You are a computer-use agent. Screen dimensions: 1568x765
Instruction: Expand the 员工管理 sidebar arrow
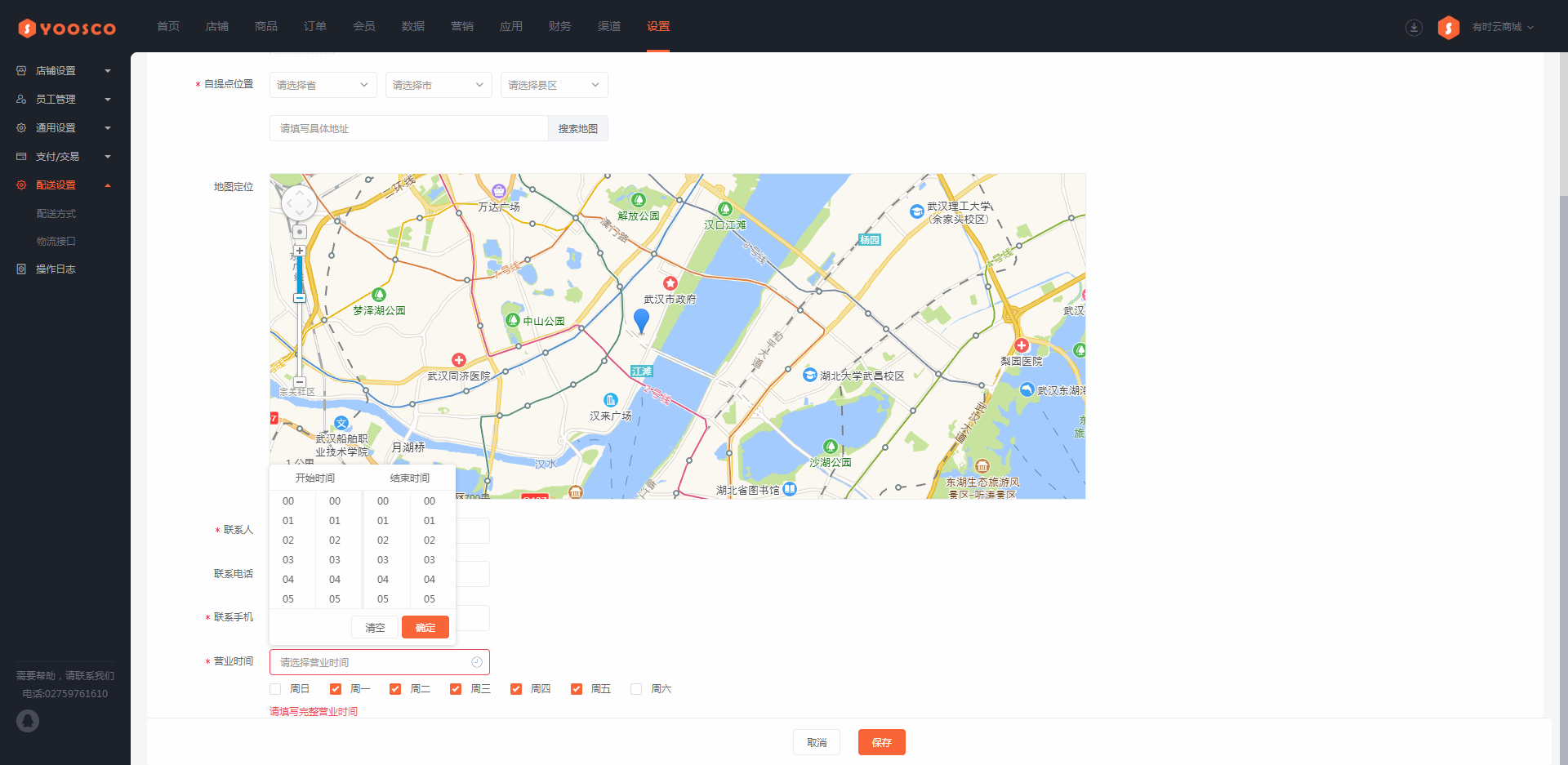click(x=108, y=100)
